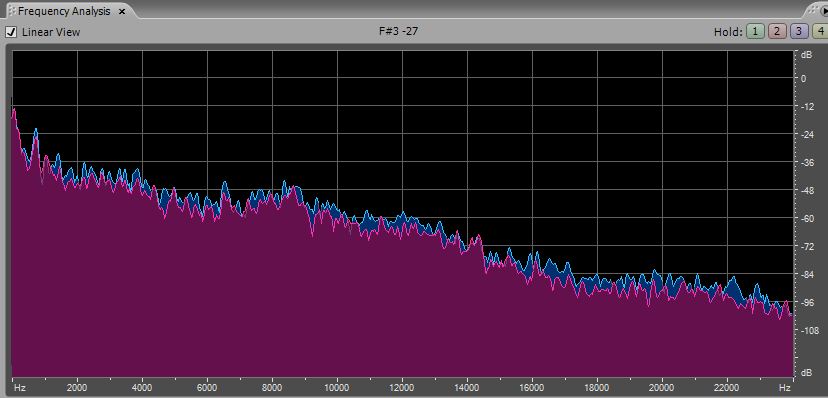Click Hold button 2

777,32
